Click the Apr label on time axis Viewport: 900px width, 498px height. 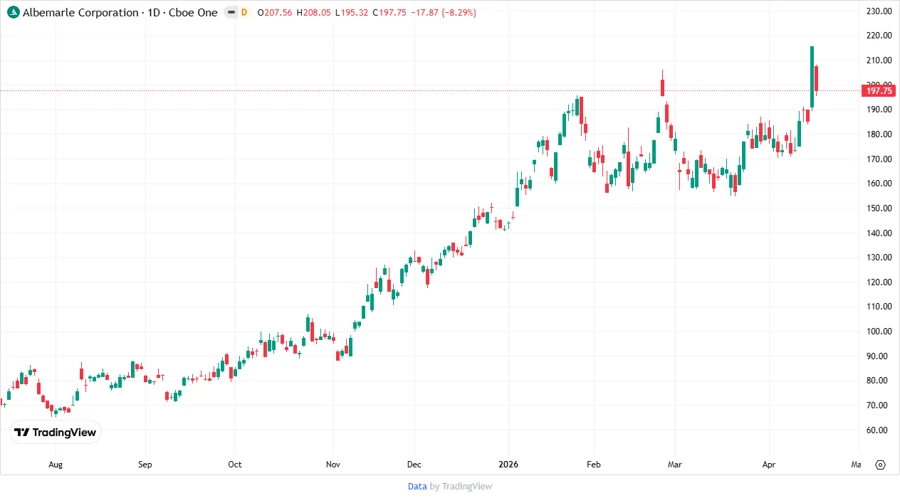click(769, 465)
